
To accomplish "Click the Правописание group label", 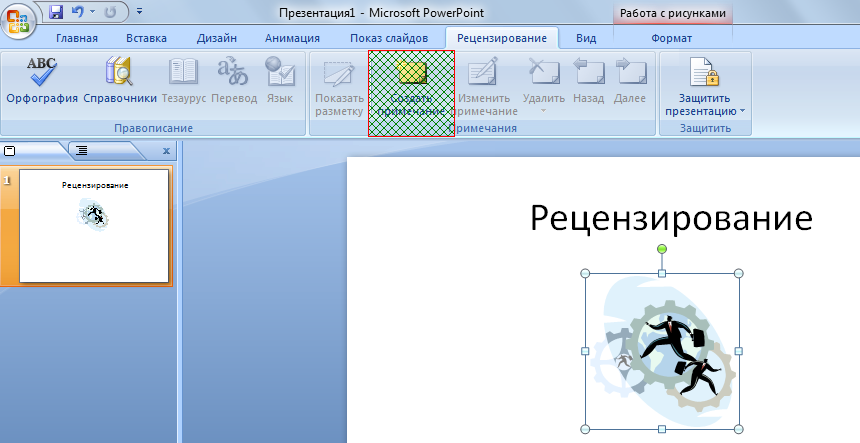I will click(x=154, y=128).
